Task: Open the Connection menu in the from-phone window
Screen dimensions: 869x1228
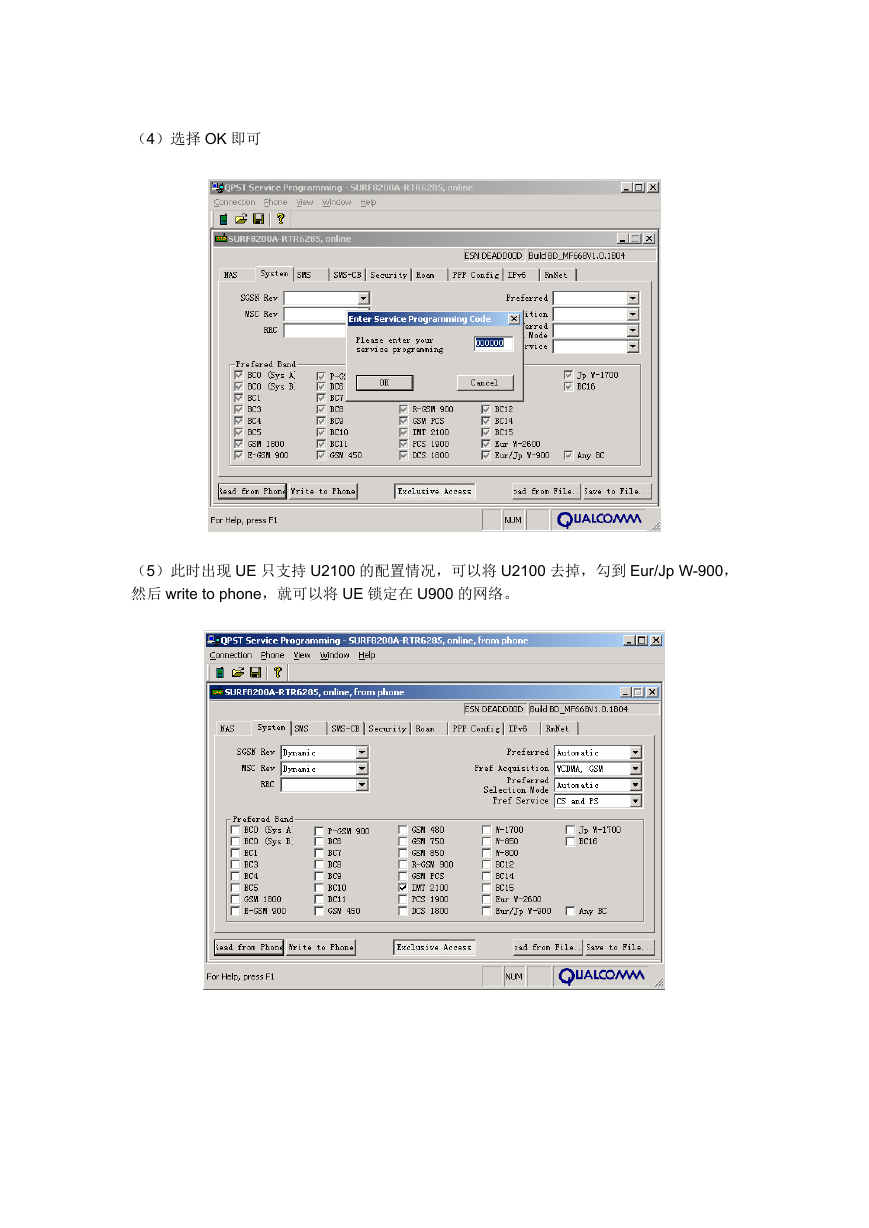Action: click(x=231, y=655)
